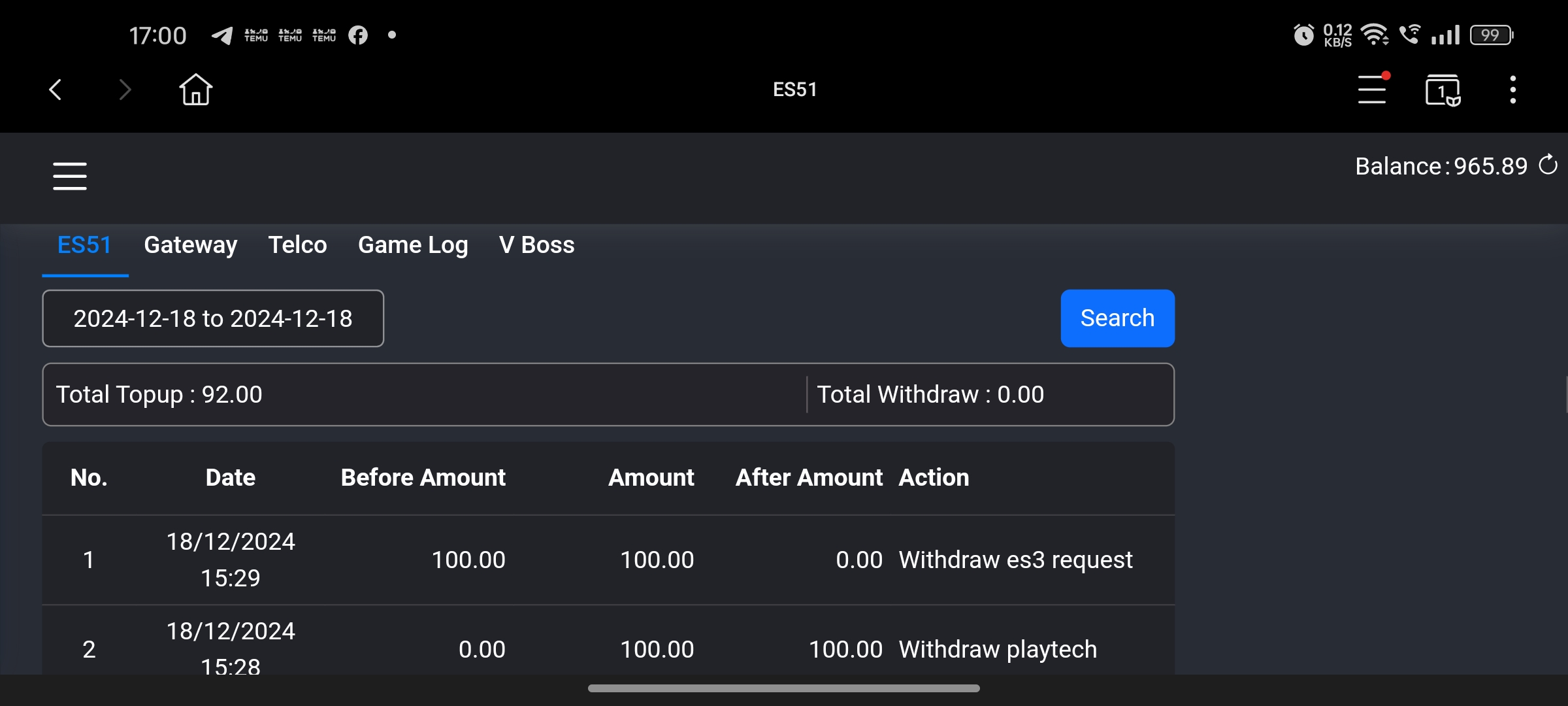The image size is (1568, 706).
Task: Go to browser home page
Action: point(195,90)
